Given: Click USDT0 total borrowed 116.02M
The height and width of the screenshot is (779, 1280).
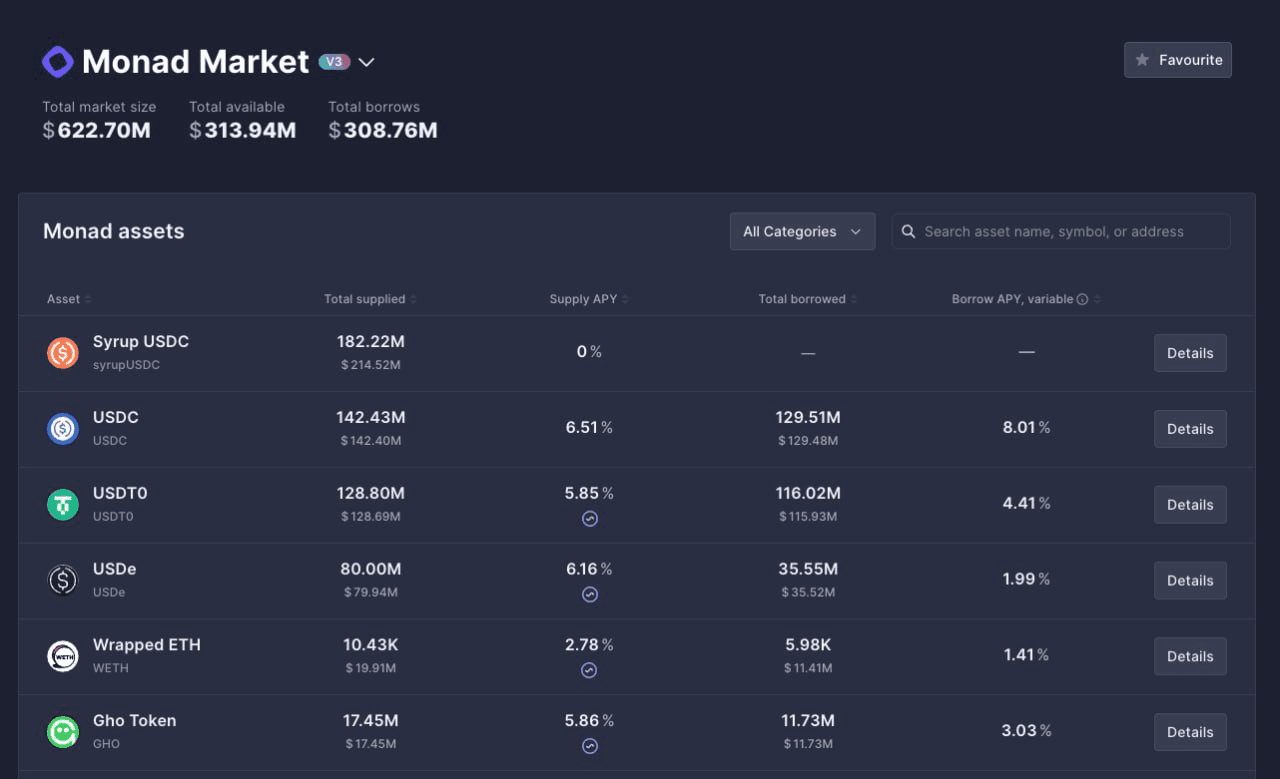Looking at the screenshot, I should pos(808,493).
